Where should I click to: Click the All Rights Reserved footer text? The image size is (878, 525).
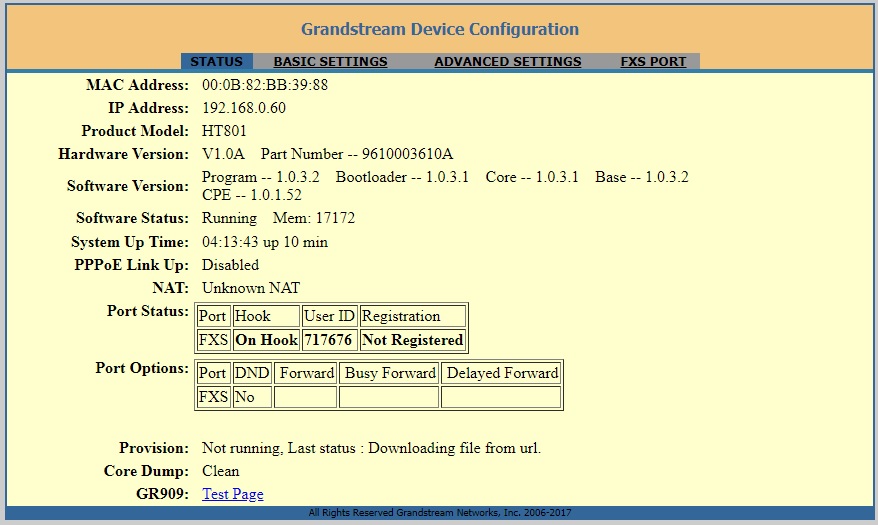440,513
